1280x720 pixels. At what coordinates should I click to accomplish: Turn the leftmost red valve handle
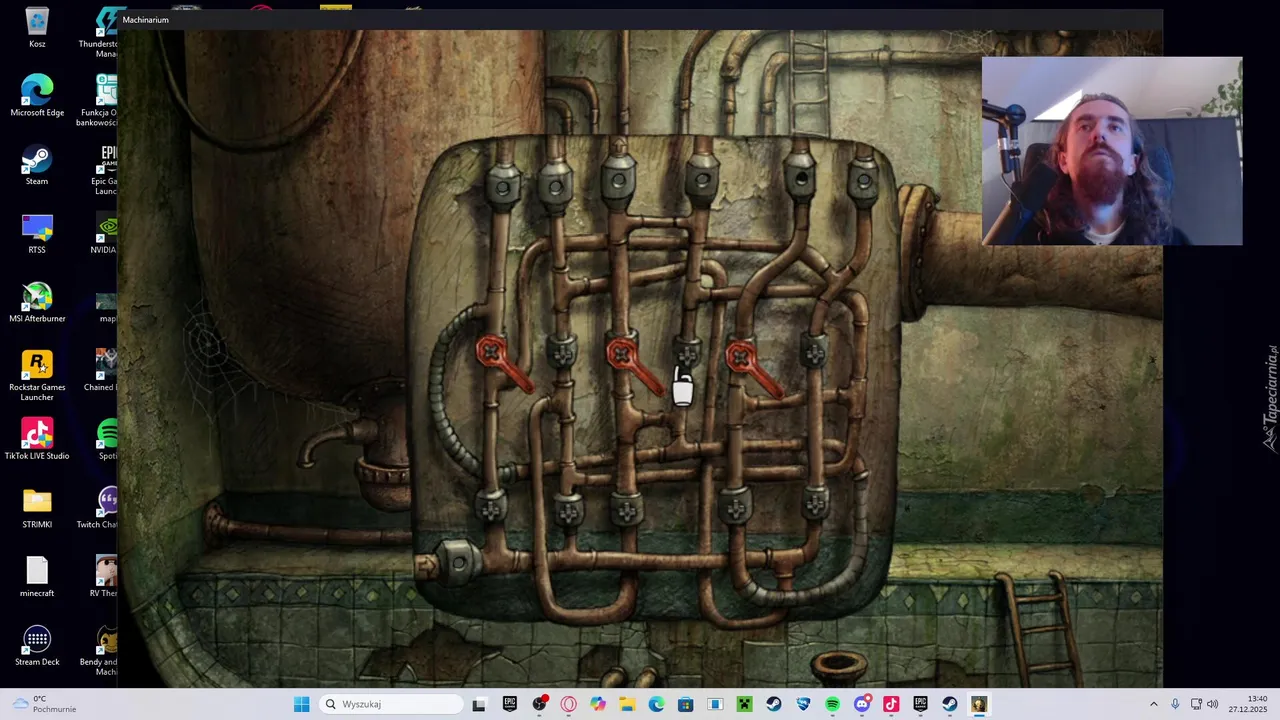tap(503, 362)
